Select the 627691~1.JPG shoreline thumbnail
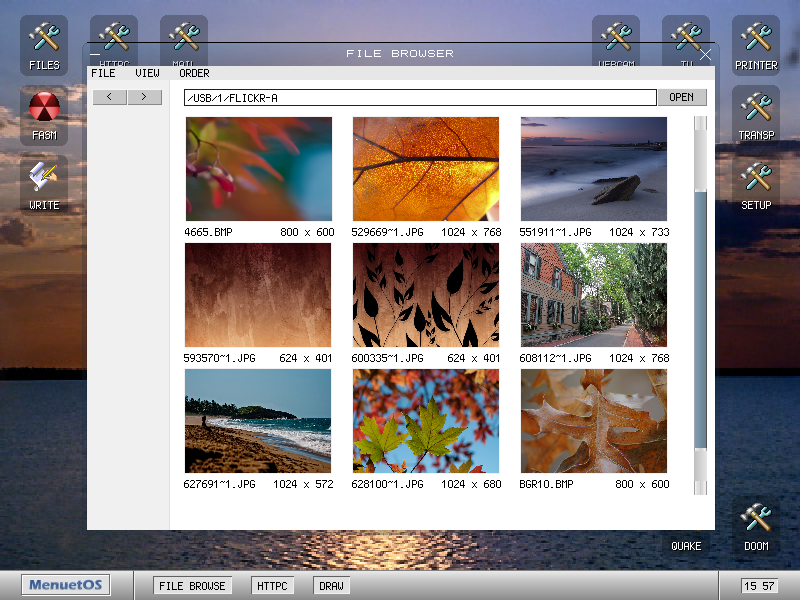Image resolution: width=800 pixels, height=600 pixels. point(258,421)
